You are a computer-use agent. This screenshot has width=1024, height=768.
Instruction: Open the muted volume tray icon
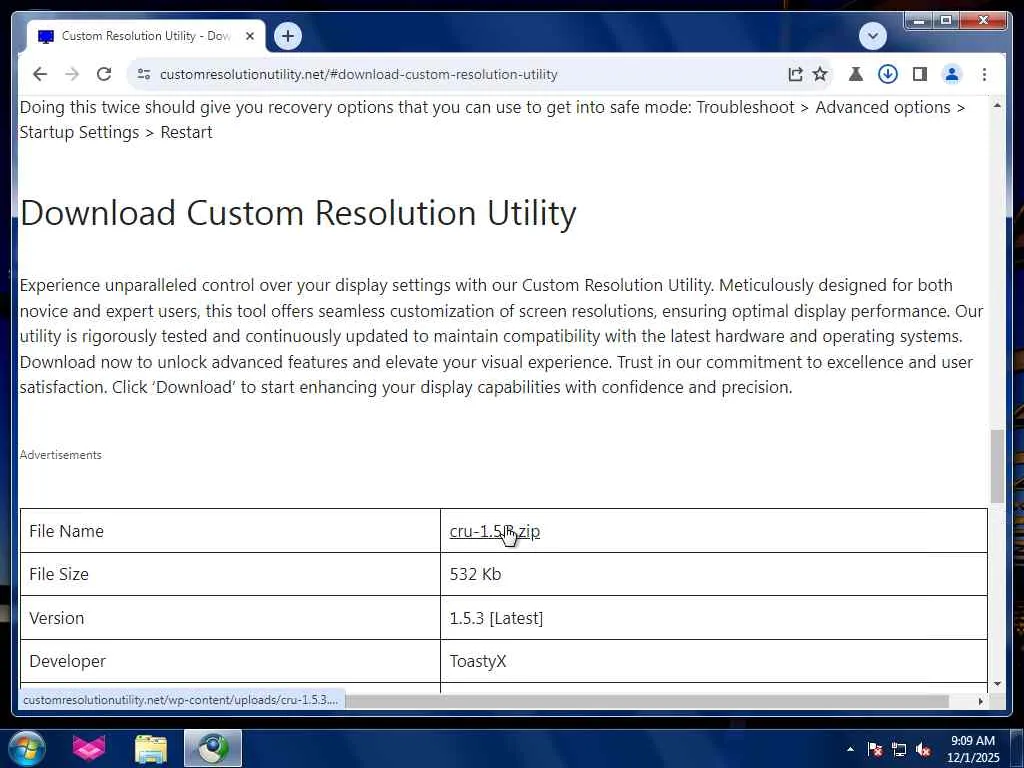[923, 749]
